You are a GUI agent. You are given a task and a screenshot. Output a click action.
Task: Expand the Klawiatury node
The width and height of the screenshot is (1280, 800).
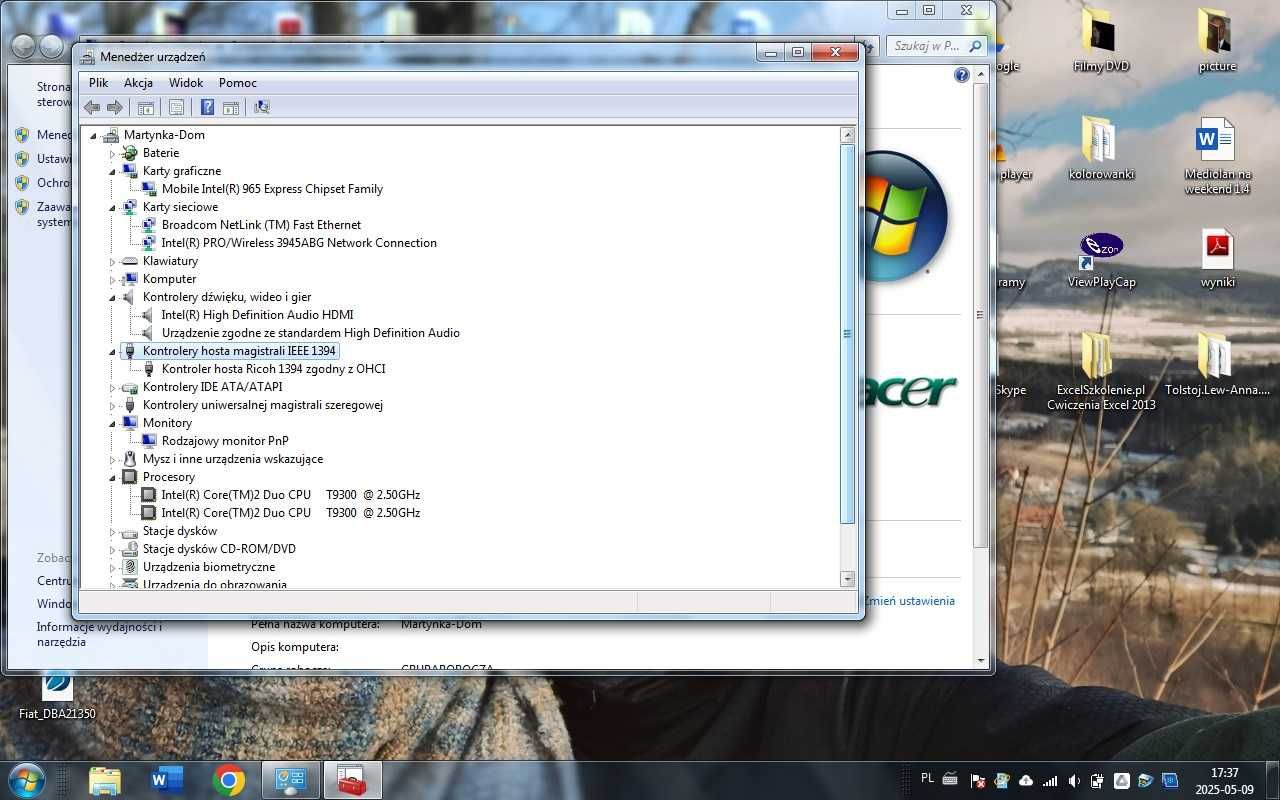[x=113, y=261]
